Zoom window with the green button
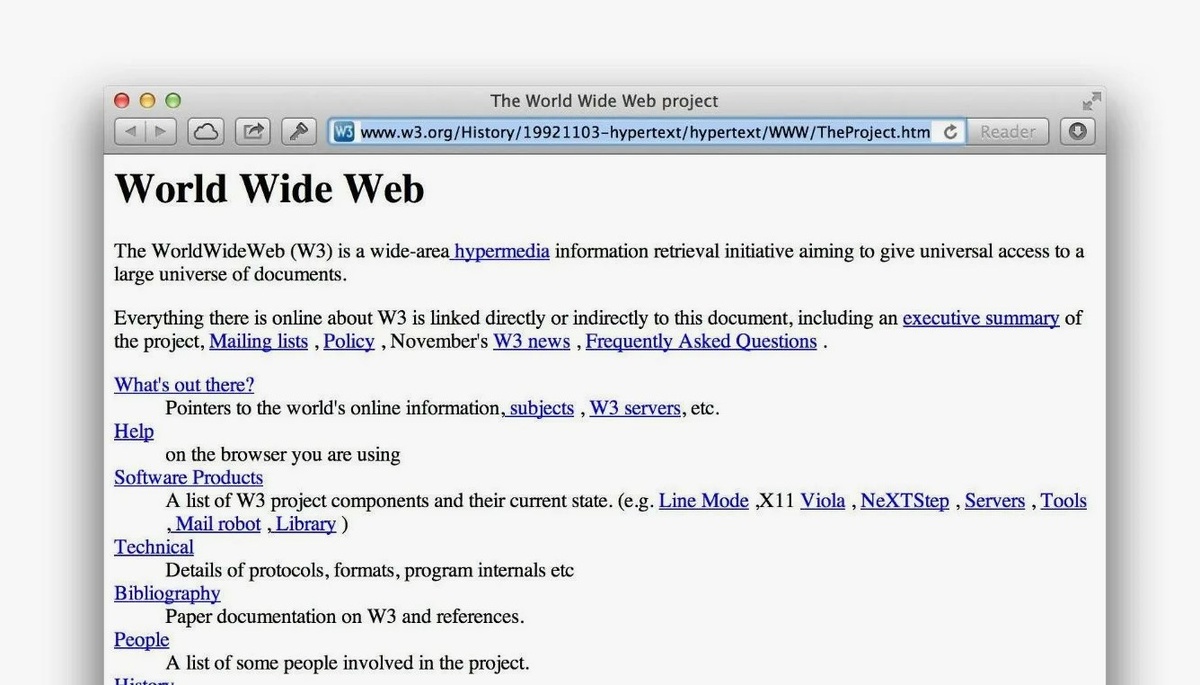1200x685 pixels. pos(173,100)
